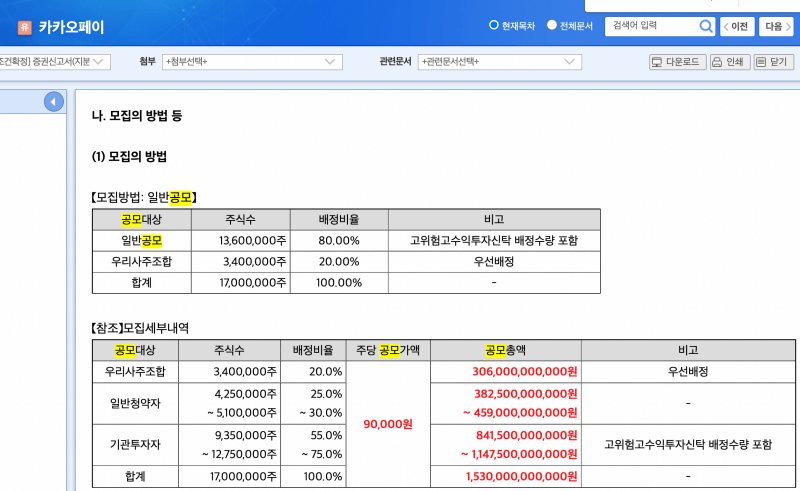Click cell 55.0%
The image size is (800, 491).
pos(326,435)
